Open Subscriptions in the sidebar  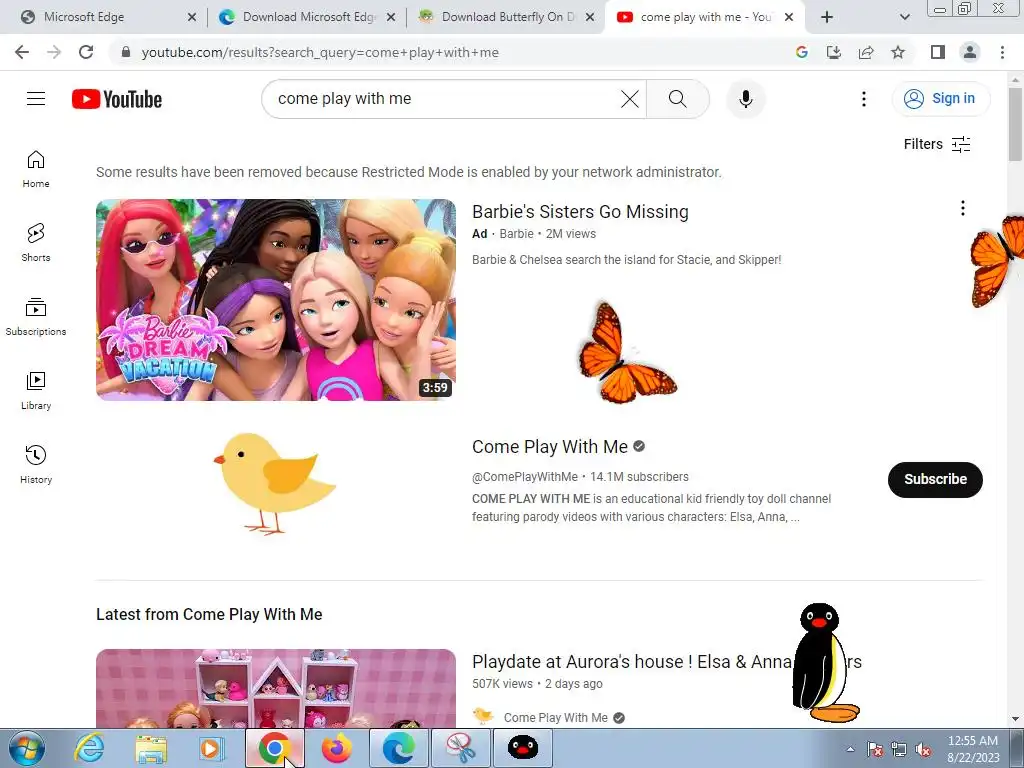(36, 317)
